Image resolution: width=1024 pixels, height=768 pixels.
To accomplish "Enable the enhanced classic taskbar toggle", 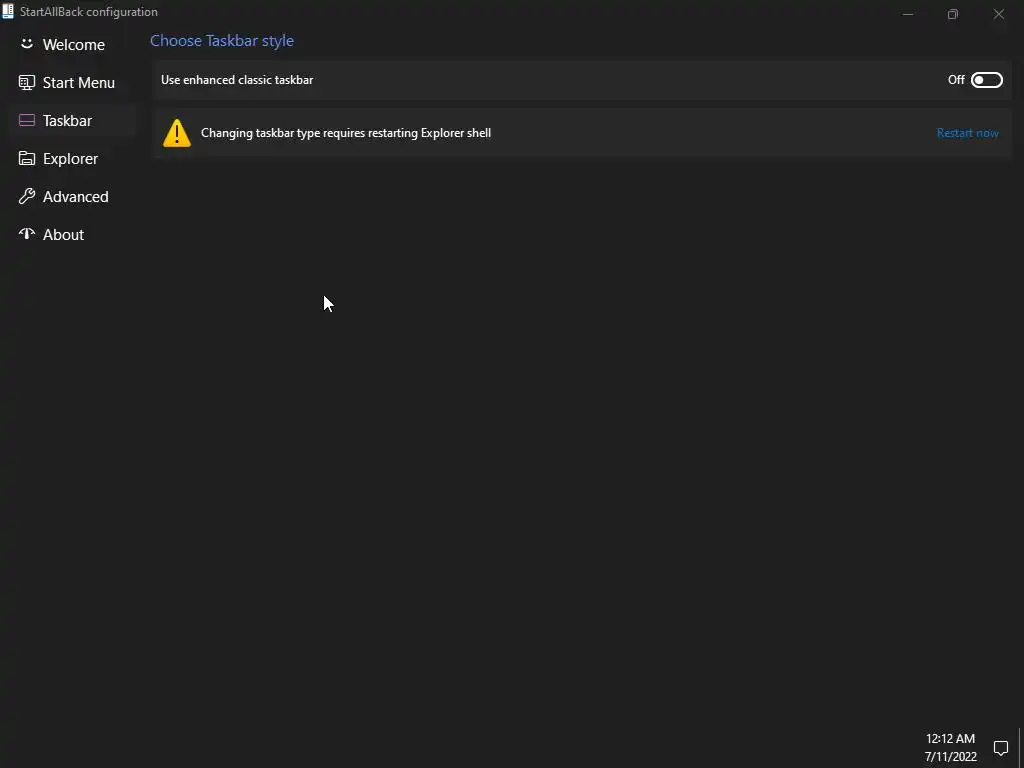I will click(x=986, y=80).
